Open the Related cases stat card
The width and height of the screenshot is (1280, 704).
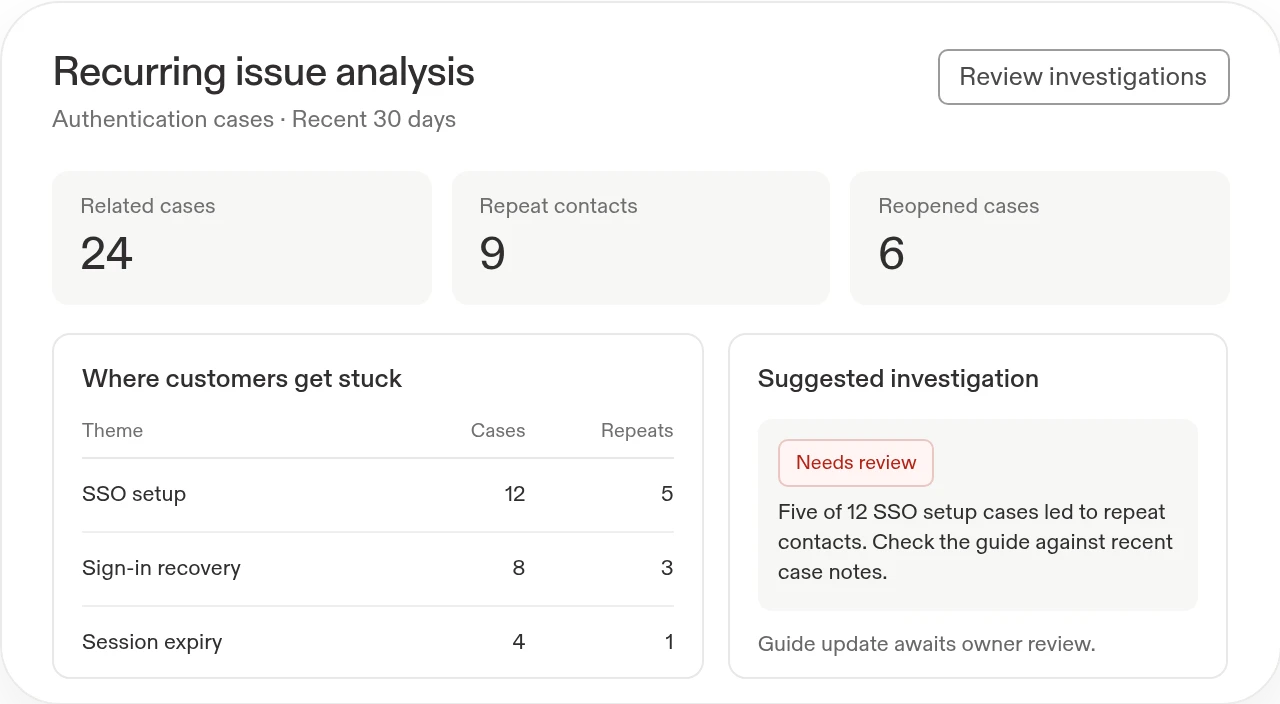(x=242, y=238)
